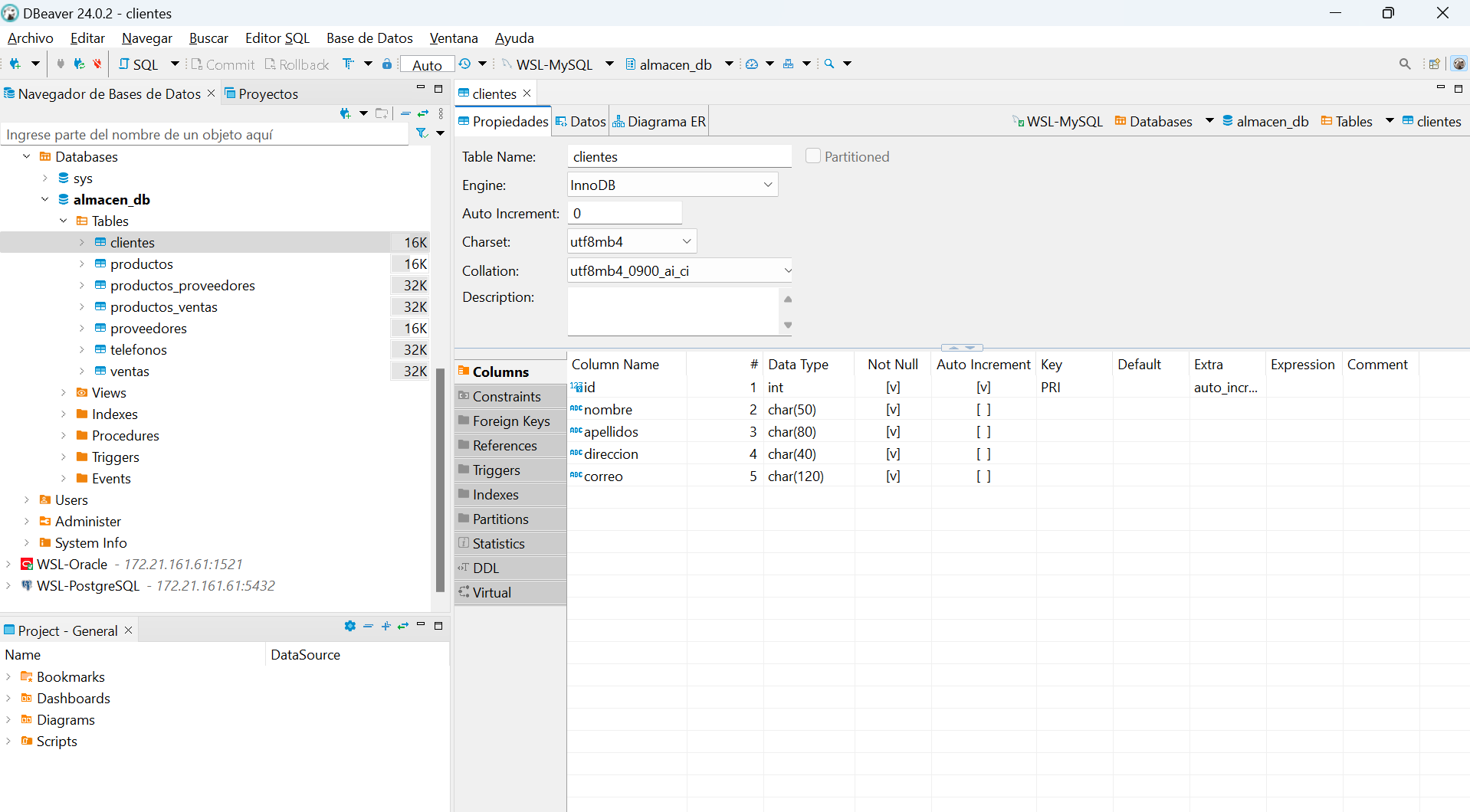Toggle Not Null for the nombre column

pyautogui.click(x=893, y=410)
